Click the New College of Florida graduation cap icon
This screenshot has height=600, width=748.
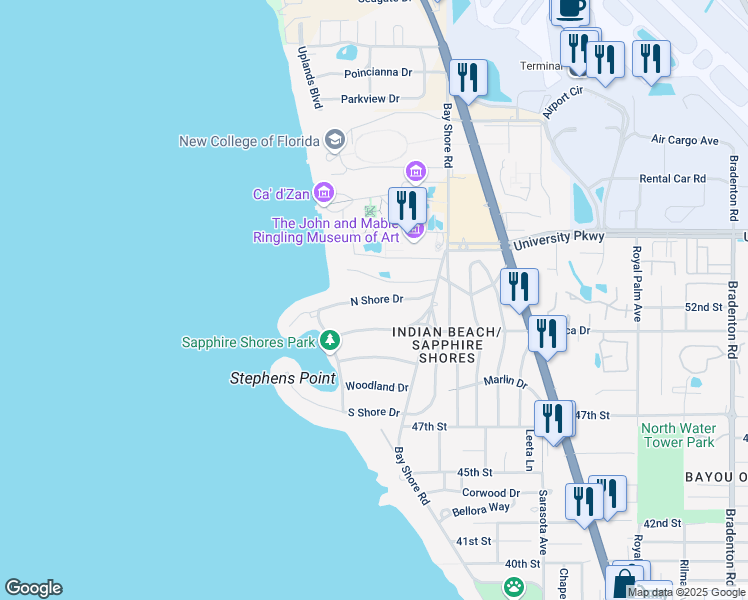(334, 140)
